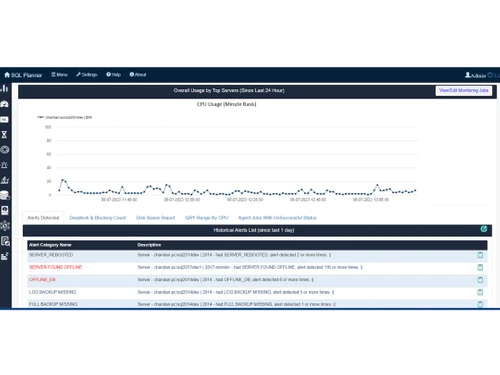
Task: Switch to Deadlock & Blocking Count tab
Action: (x=98, y=218)
